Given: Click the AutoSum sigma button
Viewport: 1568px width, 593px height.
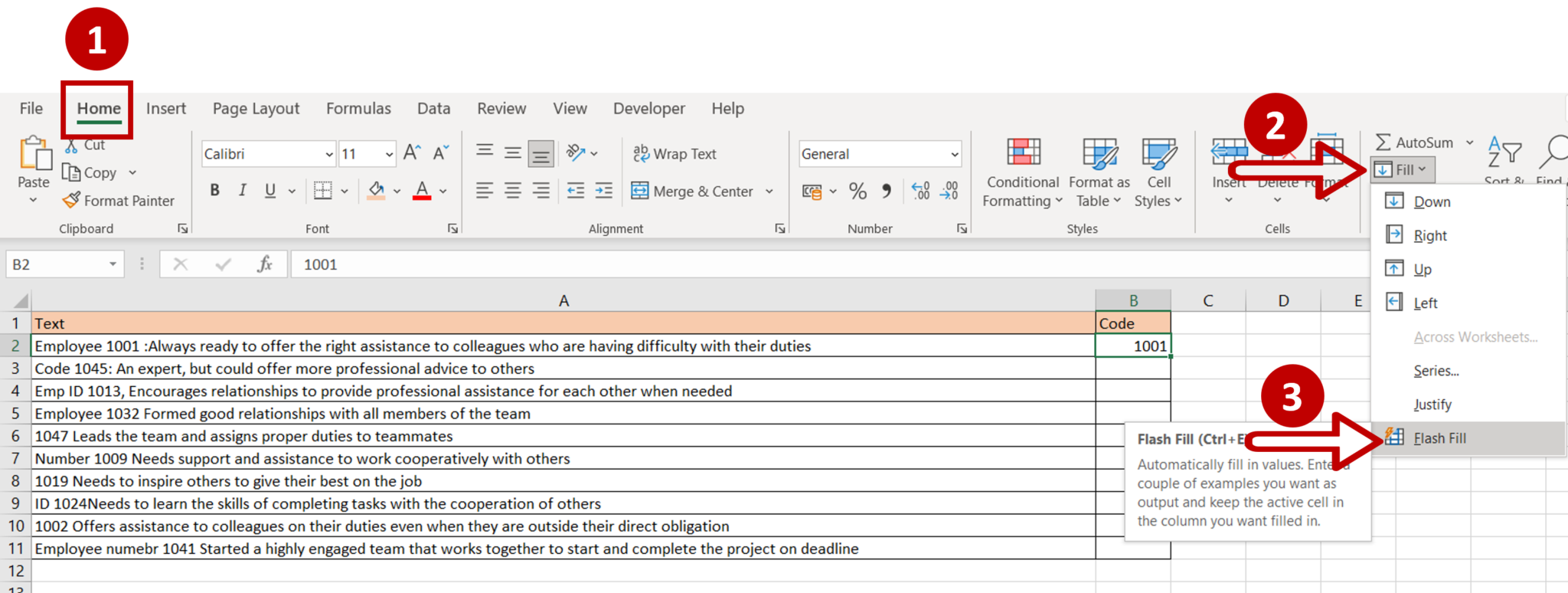Looking at the screenshot, I should (1414, 143).
